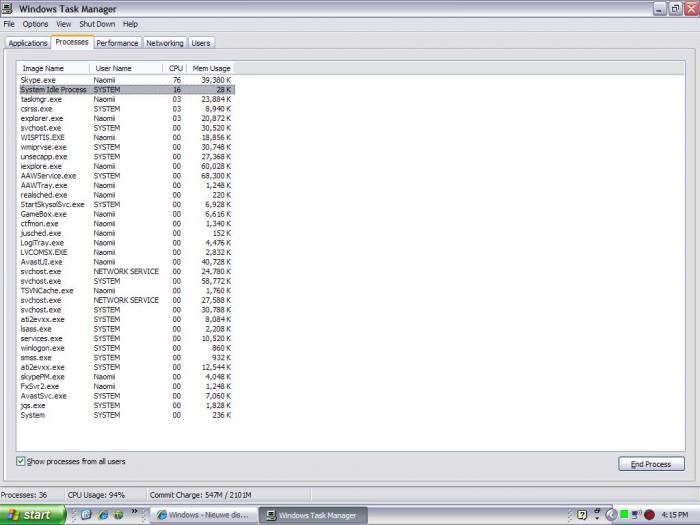The image size is (700, 525).
Task: Select the wmiprvse.exe process
Action: [126, 147]
